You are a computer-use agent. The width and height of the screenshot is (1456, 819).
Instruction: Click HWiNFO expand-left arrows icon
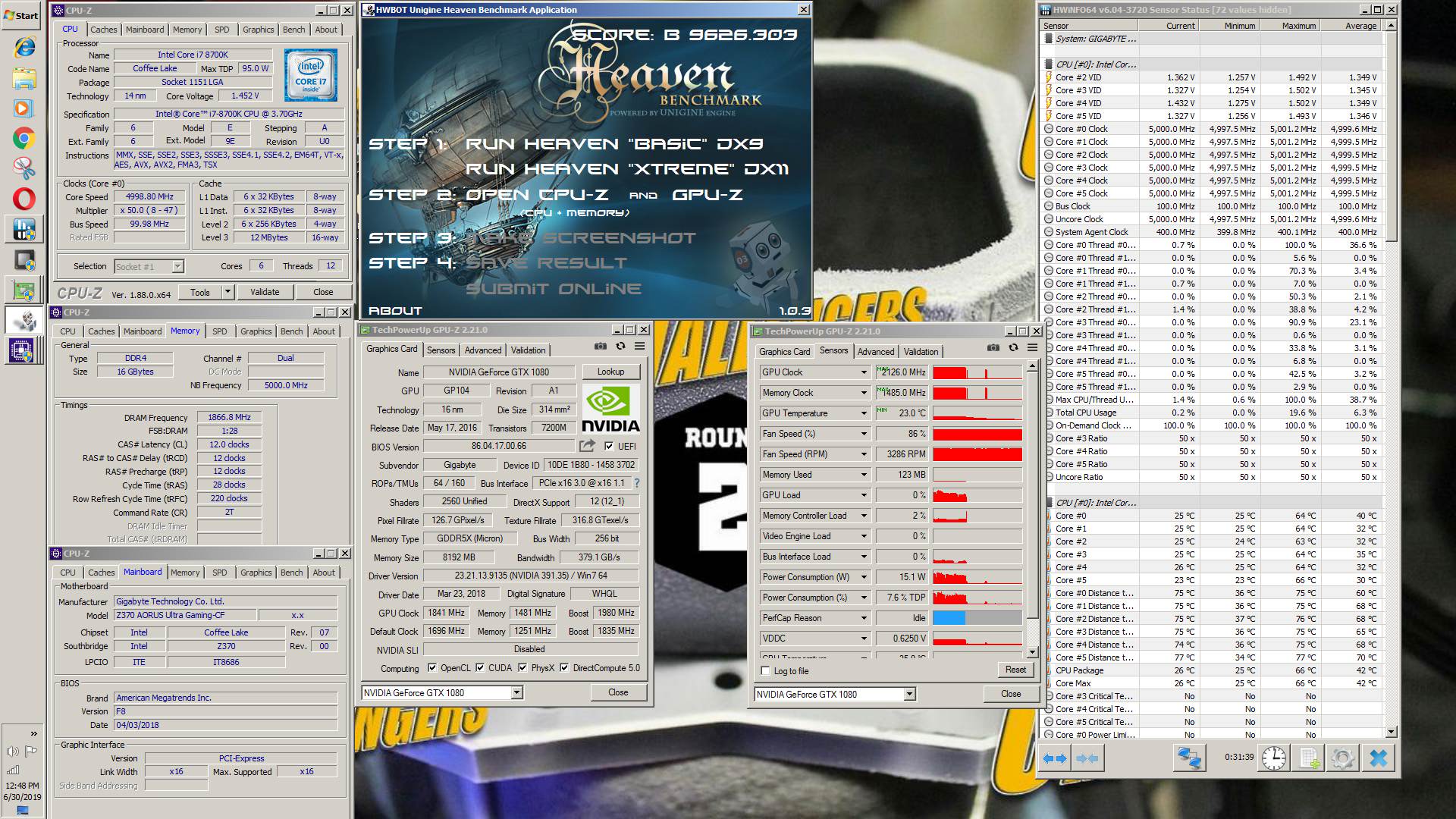point(1055,758)
